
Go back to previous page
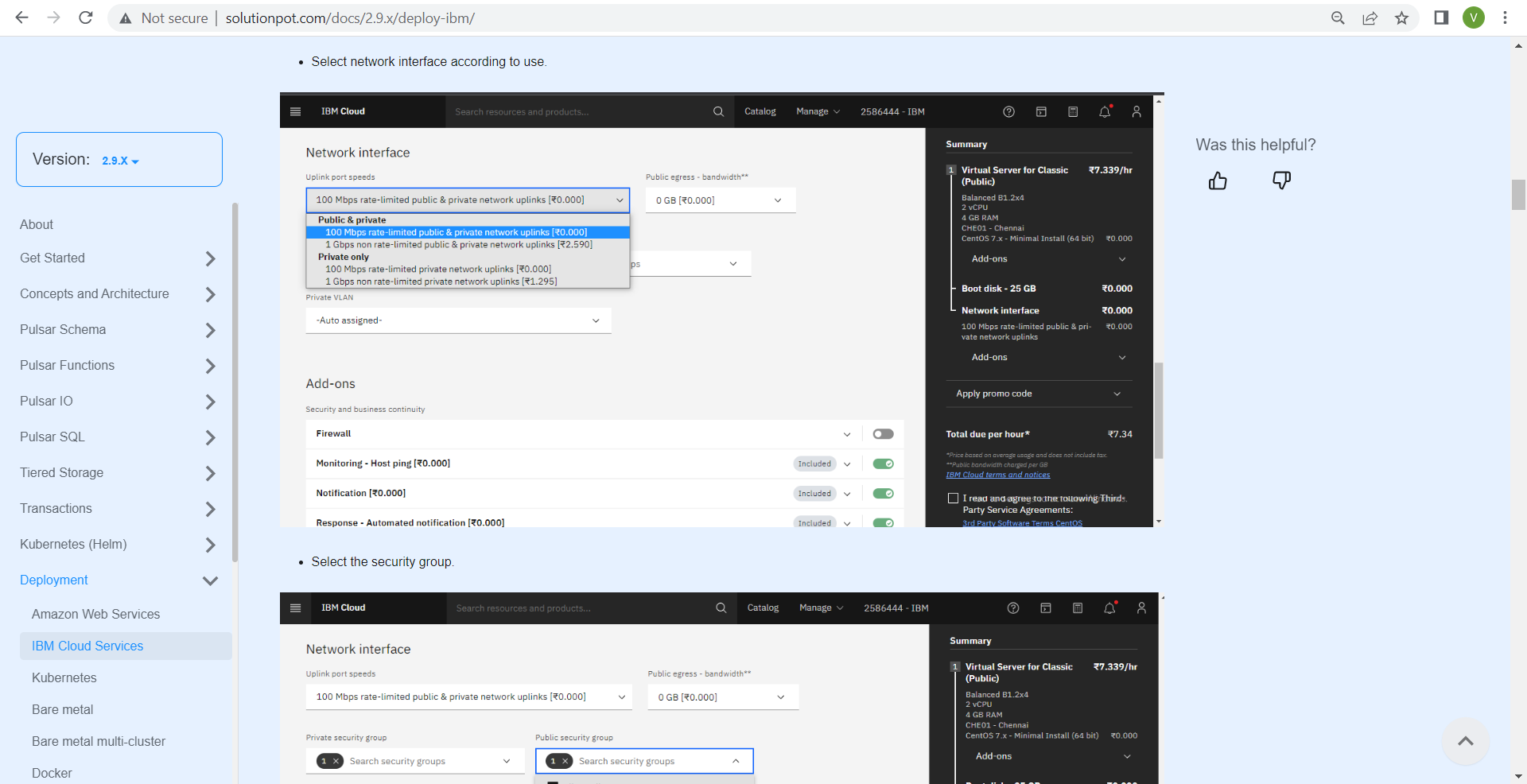pyautogui.click(x=21, y=17)
